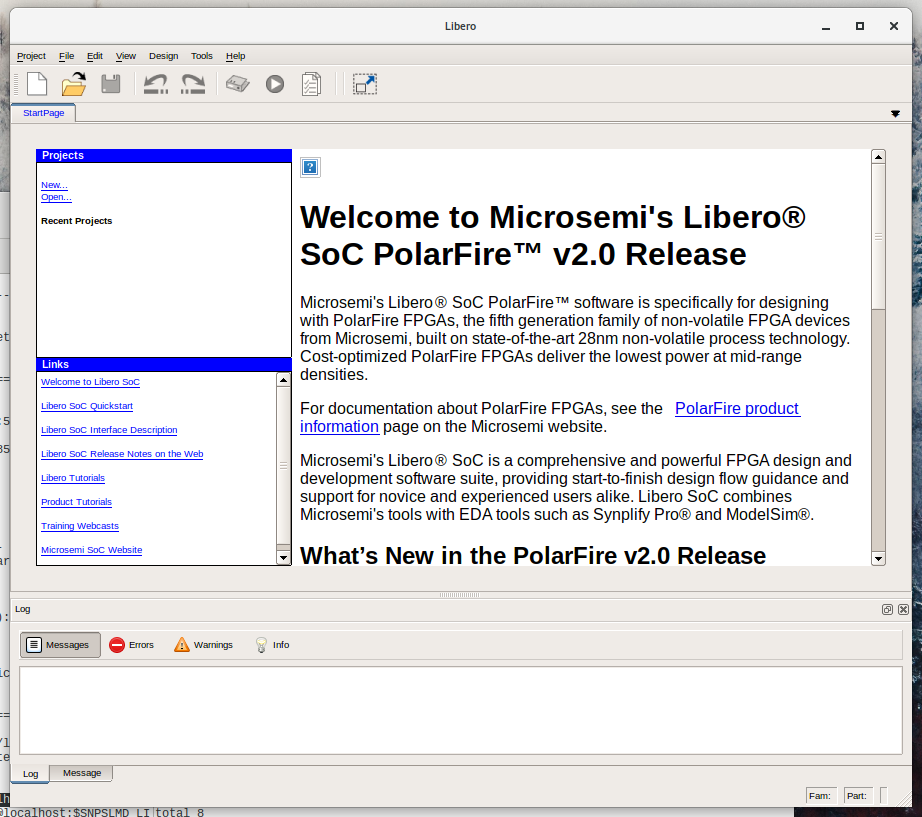Click the help question mark icon above welcome text
Image resolution: width=922 pixels, height=817 pixels.
[x=310, y=167]
